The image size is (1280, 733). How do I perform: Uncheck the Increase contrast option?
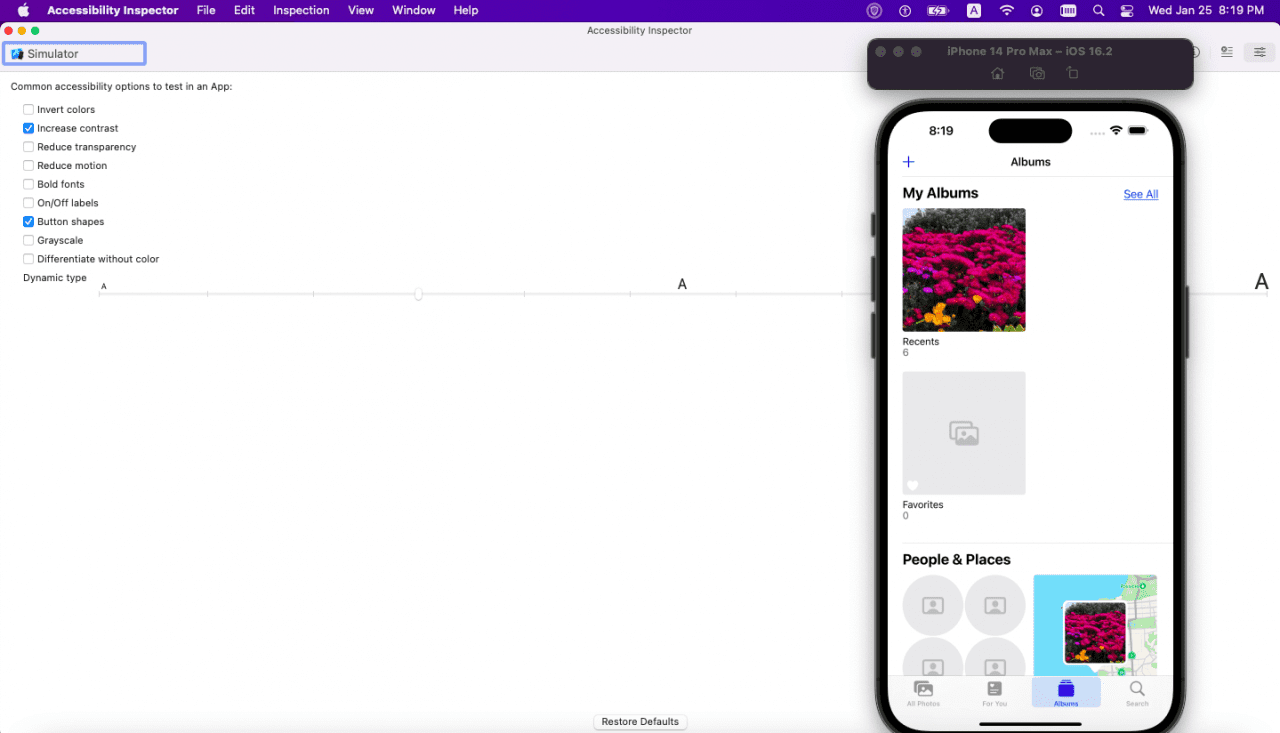click(29, 128)
